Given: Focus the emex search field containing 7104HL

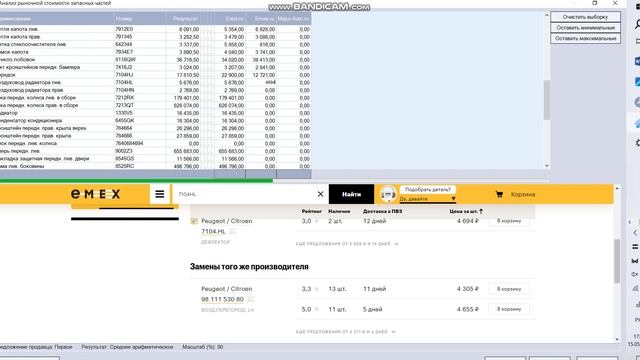Looking at the screenshot, I should (245, 194).
